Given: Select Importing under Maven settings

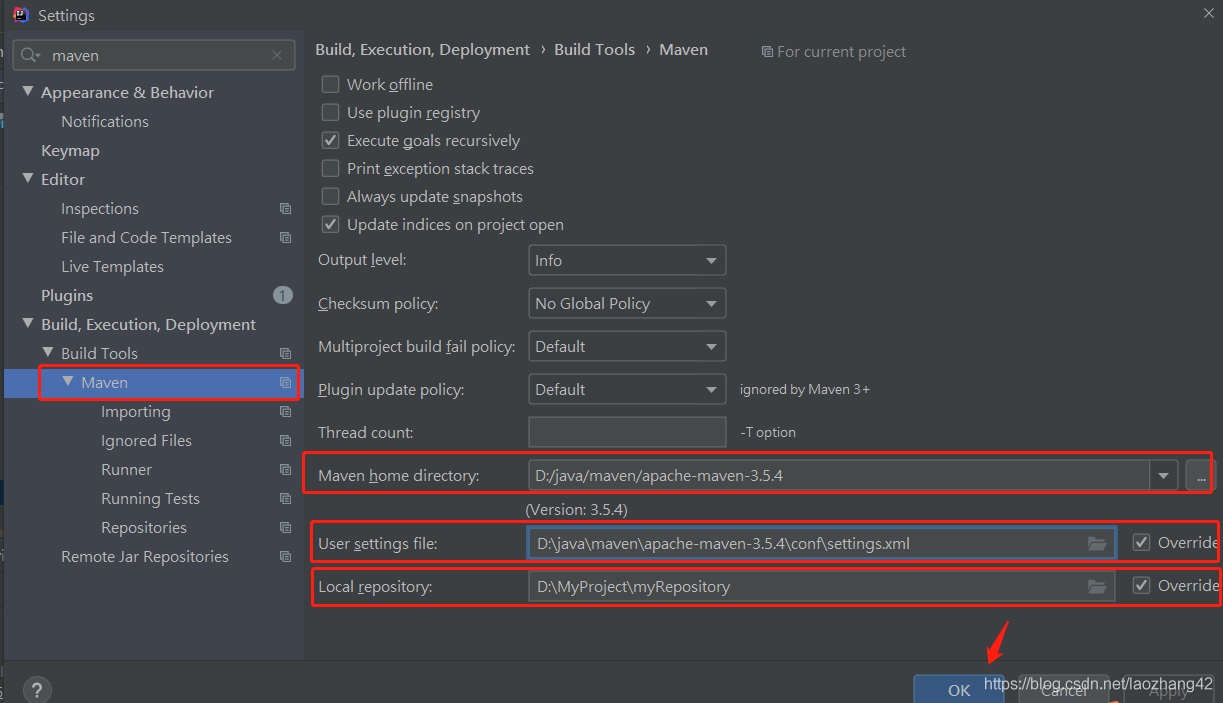Looking at the screenshot, I should [x=135, y=412].
